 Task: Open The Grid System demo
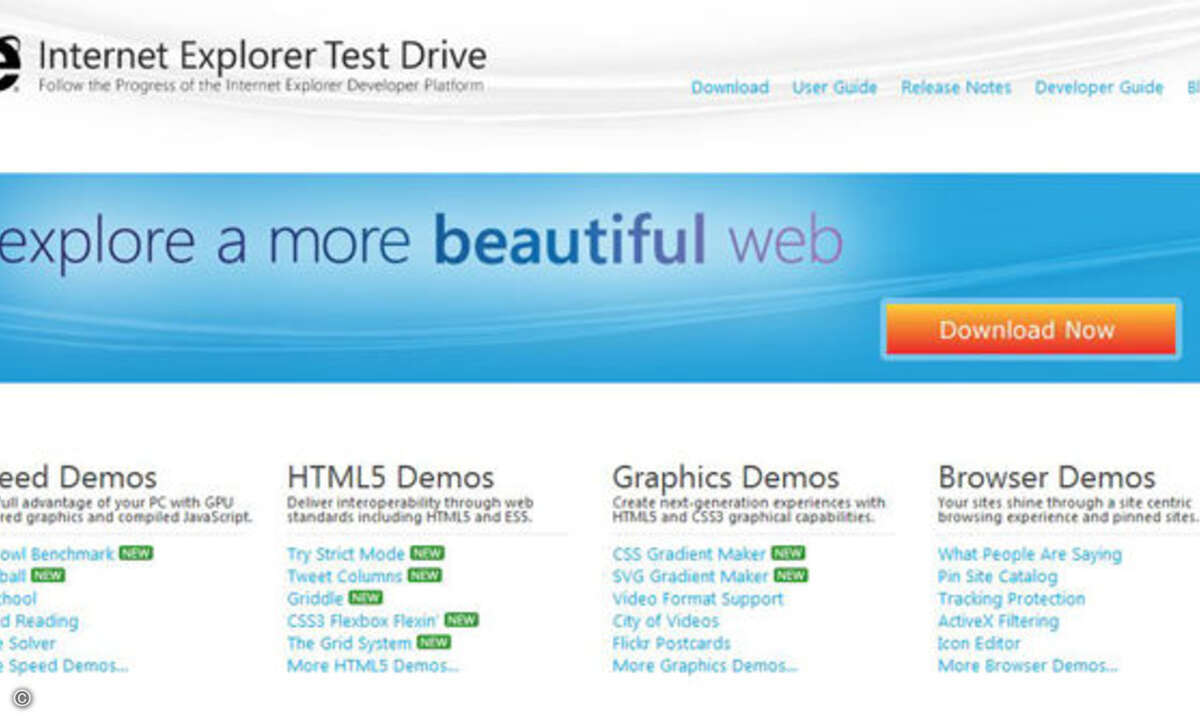point(349,643)
